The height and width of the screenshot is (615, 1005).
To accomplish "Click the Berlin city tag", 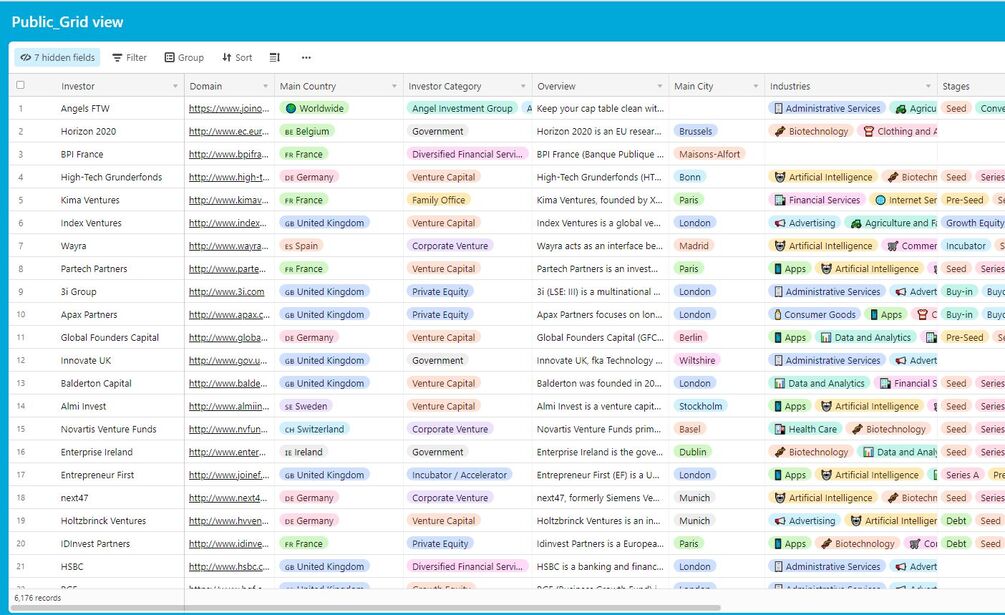I will click(x=691, y=338).
